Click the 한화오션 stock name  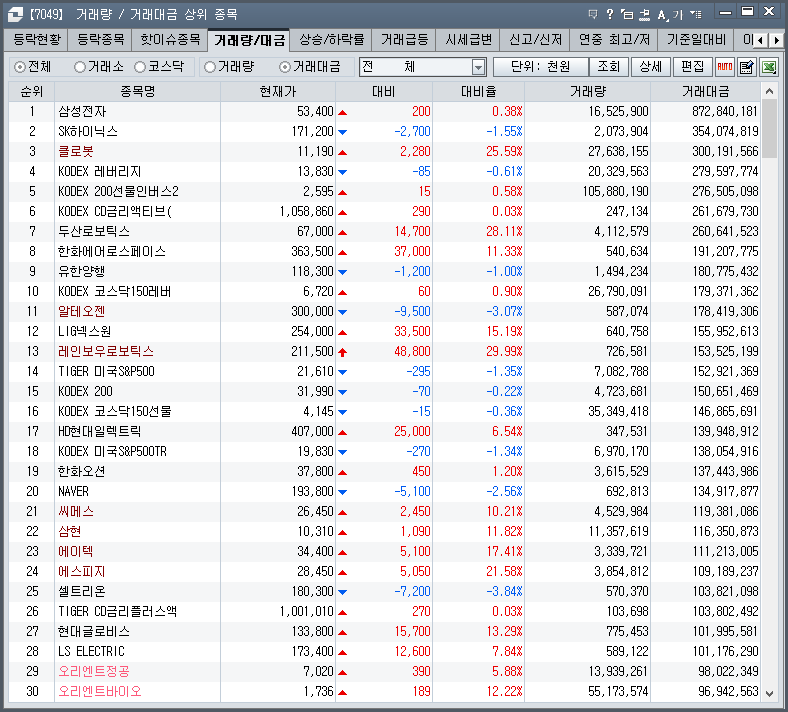pos(81,471)
